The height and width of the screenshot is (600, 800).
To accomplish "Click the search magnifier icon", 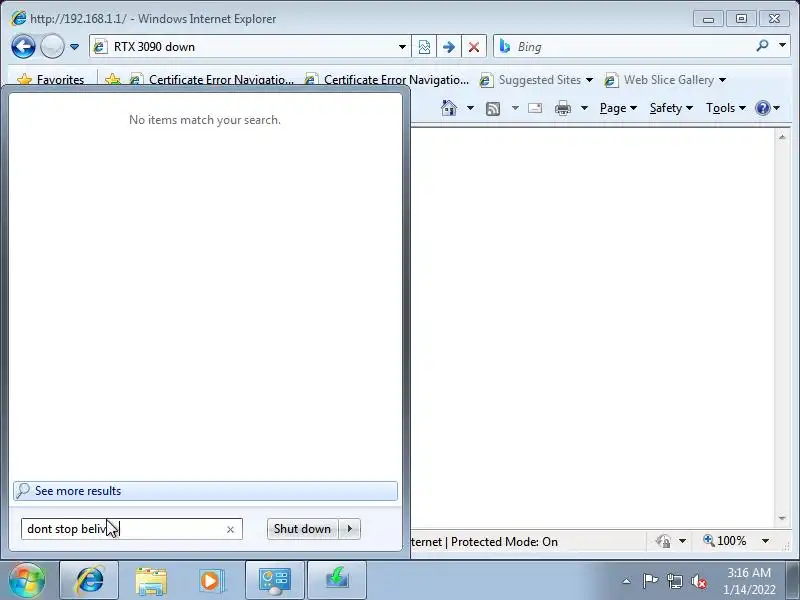I will click(762, 46).
